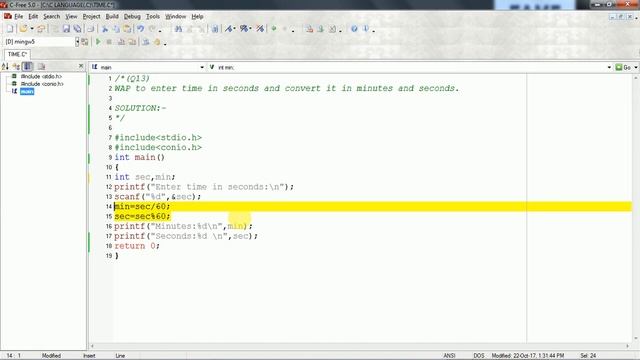
Task: Expand the main function selector dropdown
Action: click(202, 67)
